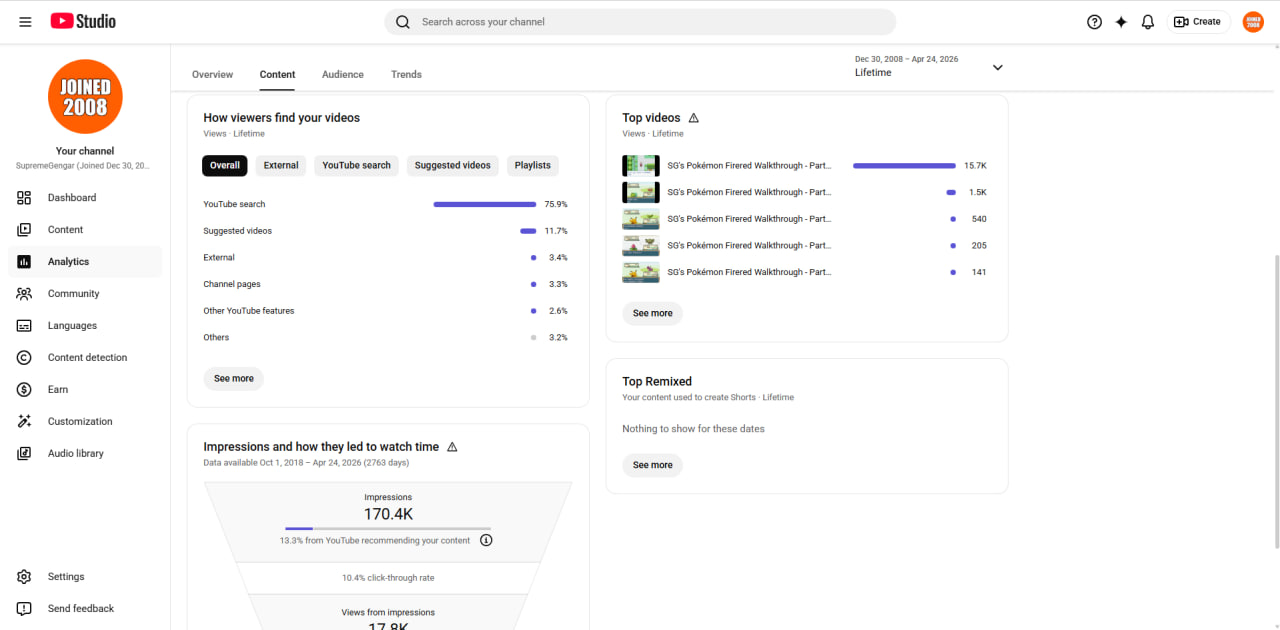
Task: Click the Earn dollar icon
Action: [25, 390]
